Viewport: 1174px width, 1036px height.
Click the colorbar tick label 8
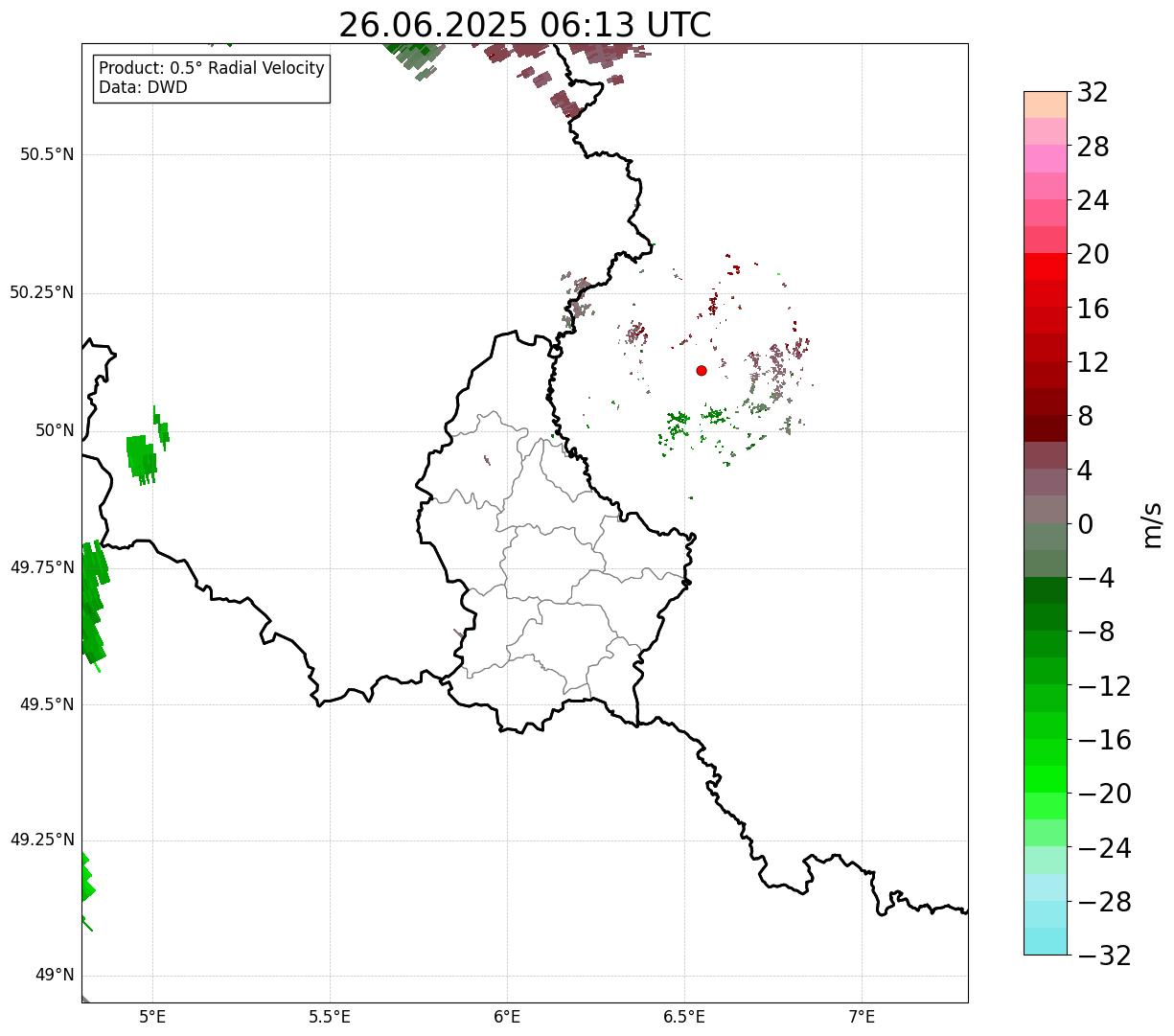coord(1085,417)
